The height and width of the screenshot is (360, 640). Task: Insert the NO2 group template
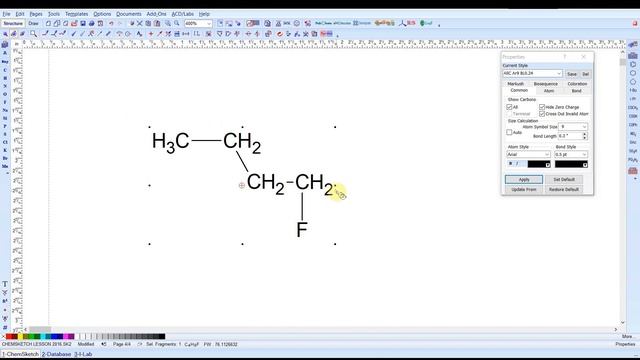pyautogui.click(x=633, y=133)
